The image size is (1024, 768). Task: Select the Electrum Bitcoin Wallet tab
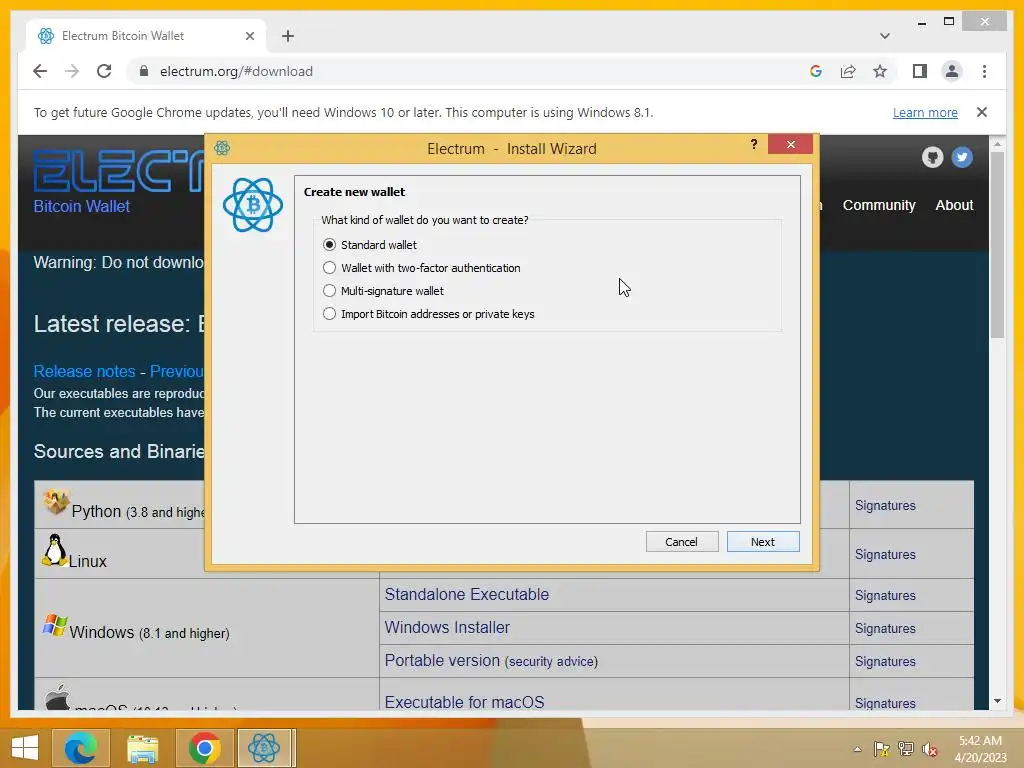tap(146, 36)
